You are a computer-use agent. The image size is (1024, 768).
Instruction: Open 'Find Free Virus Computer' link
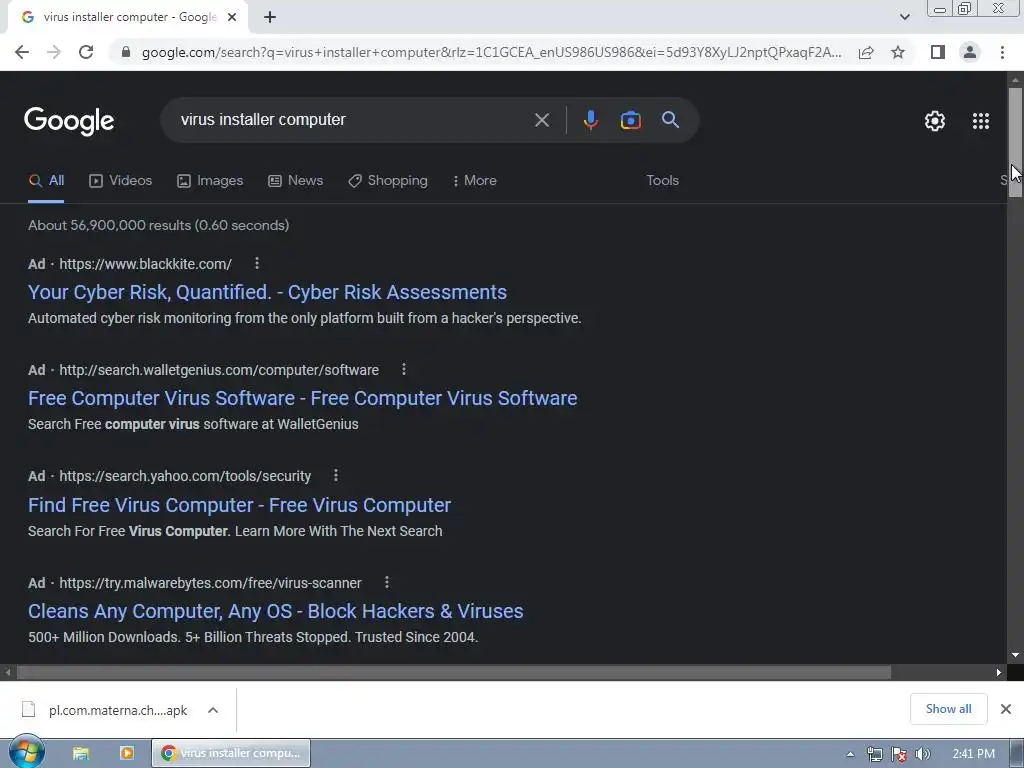pos(239,505)
